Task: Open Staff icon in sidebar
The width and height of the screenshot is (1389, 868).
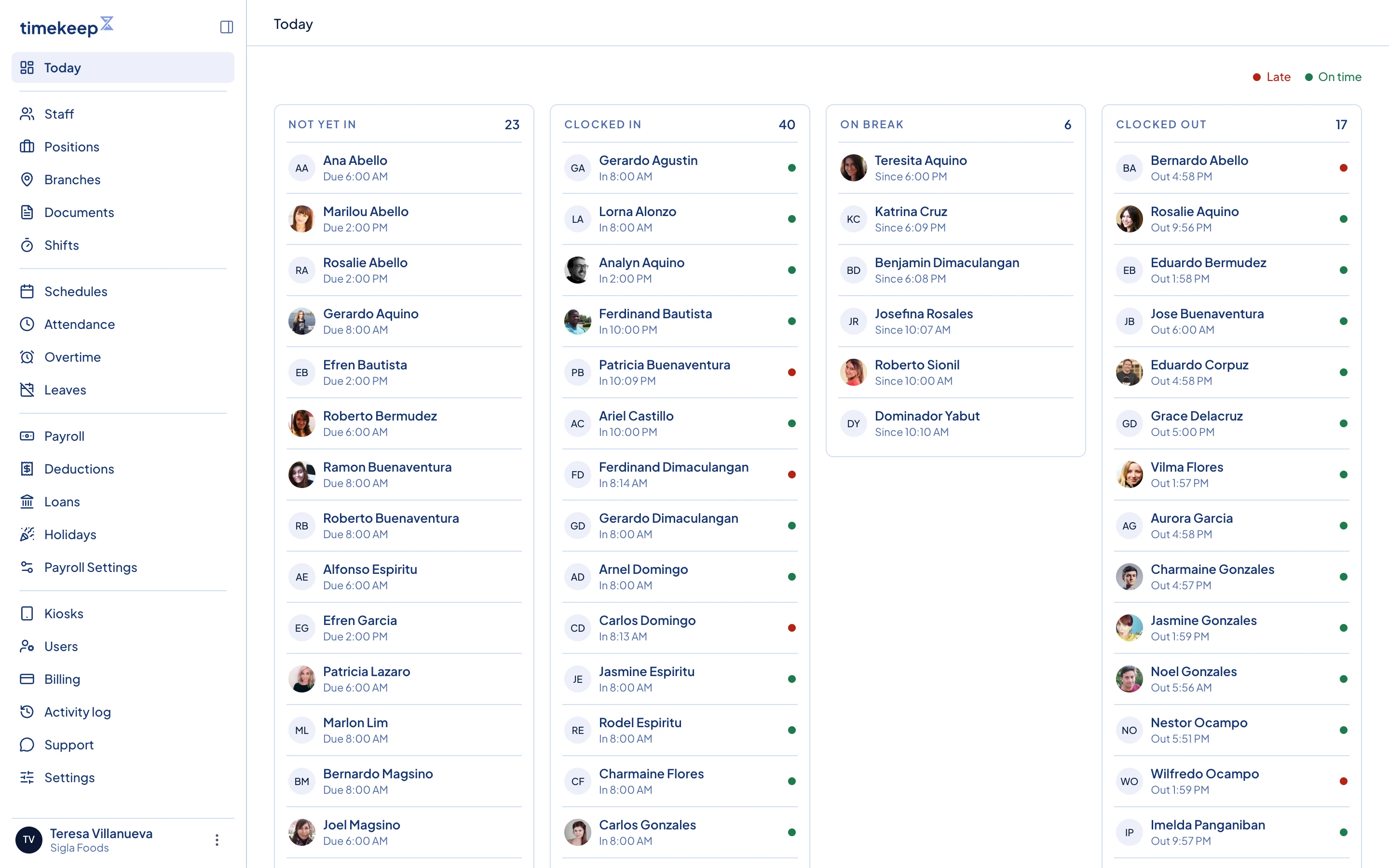Action: click(27, 114)
